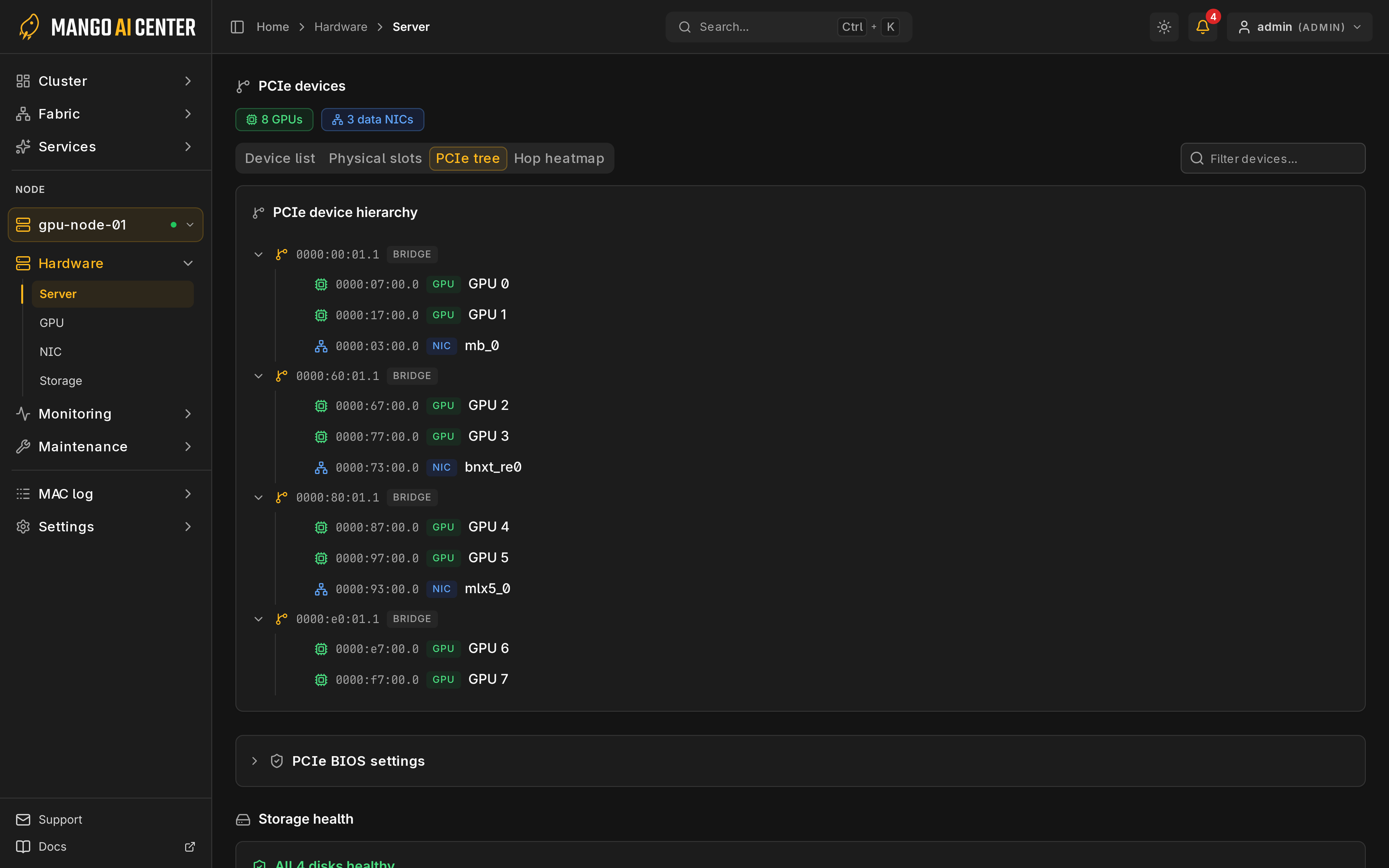Toggle the light/dark theme sun icon
This screenshot has width=1389, height=868.
[1164, 27]
